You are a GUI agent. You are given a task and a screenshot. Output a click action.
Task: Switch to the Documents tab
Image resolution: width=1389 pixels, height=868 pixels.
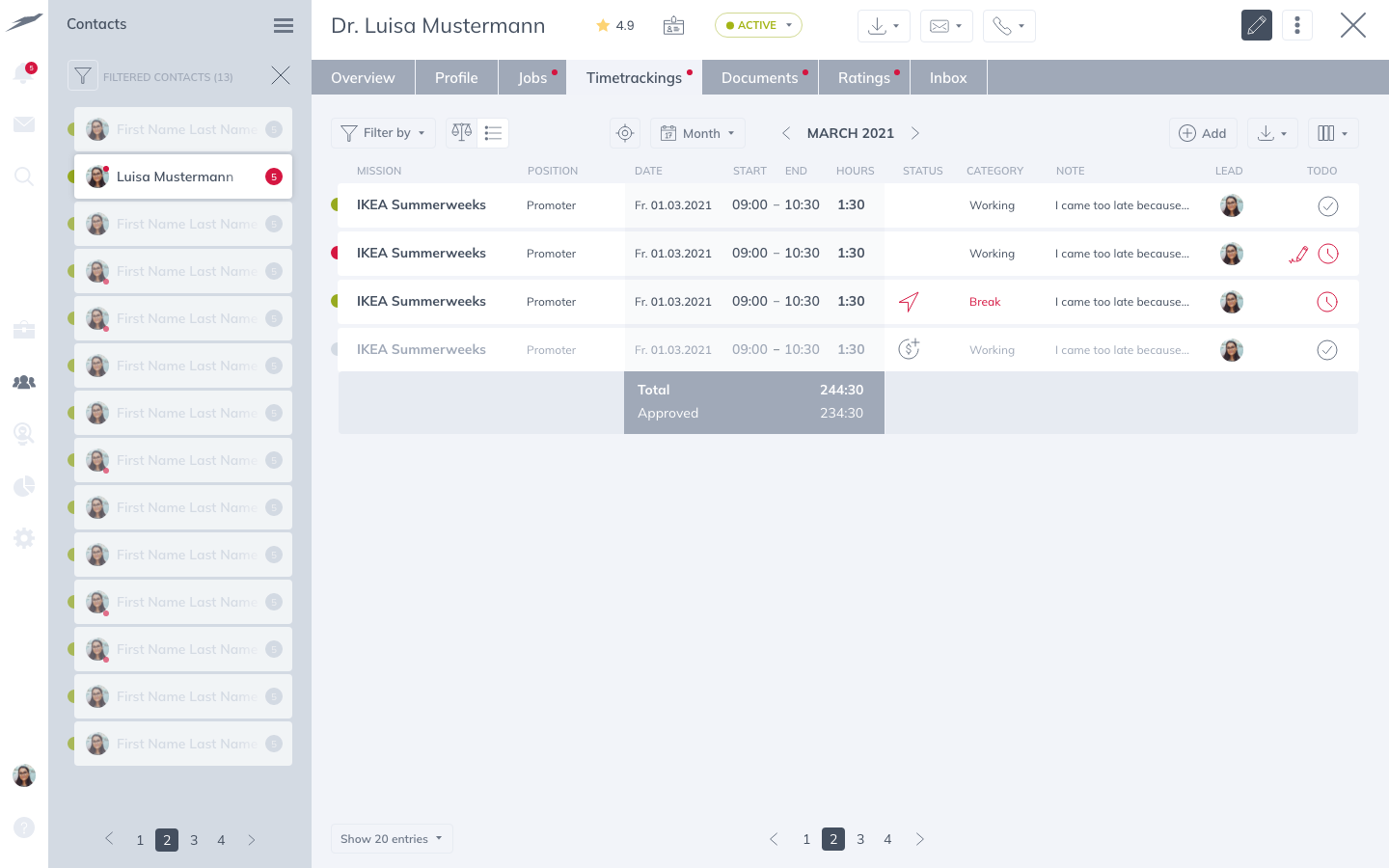pyautogui.click(x=759, y=78)
